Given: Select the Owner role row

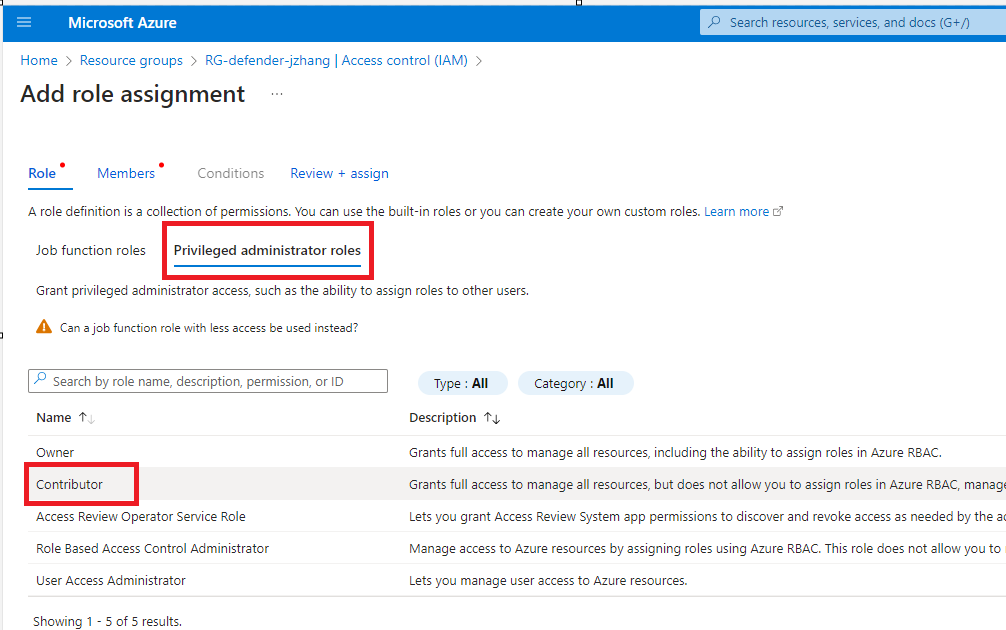Looking at the screenshot, I should (x=55, y=452).
